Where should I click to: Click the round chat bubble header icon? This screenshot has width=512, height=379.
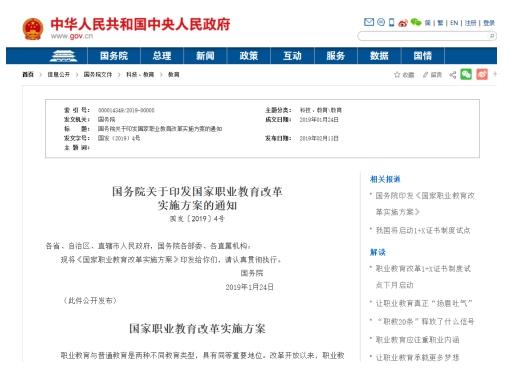[x=381, y=22]
